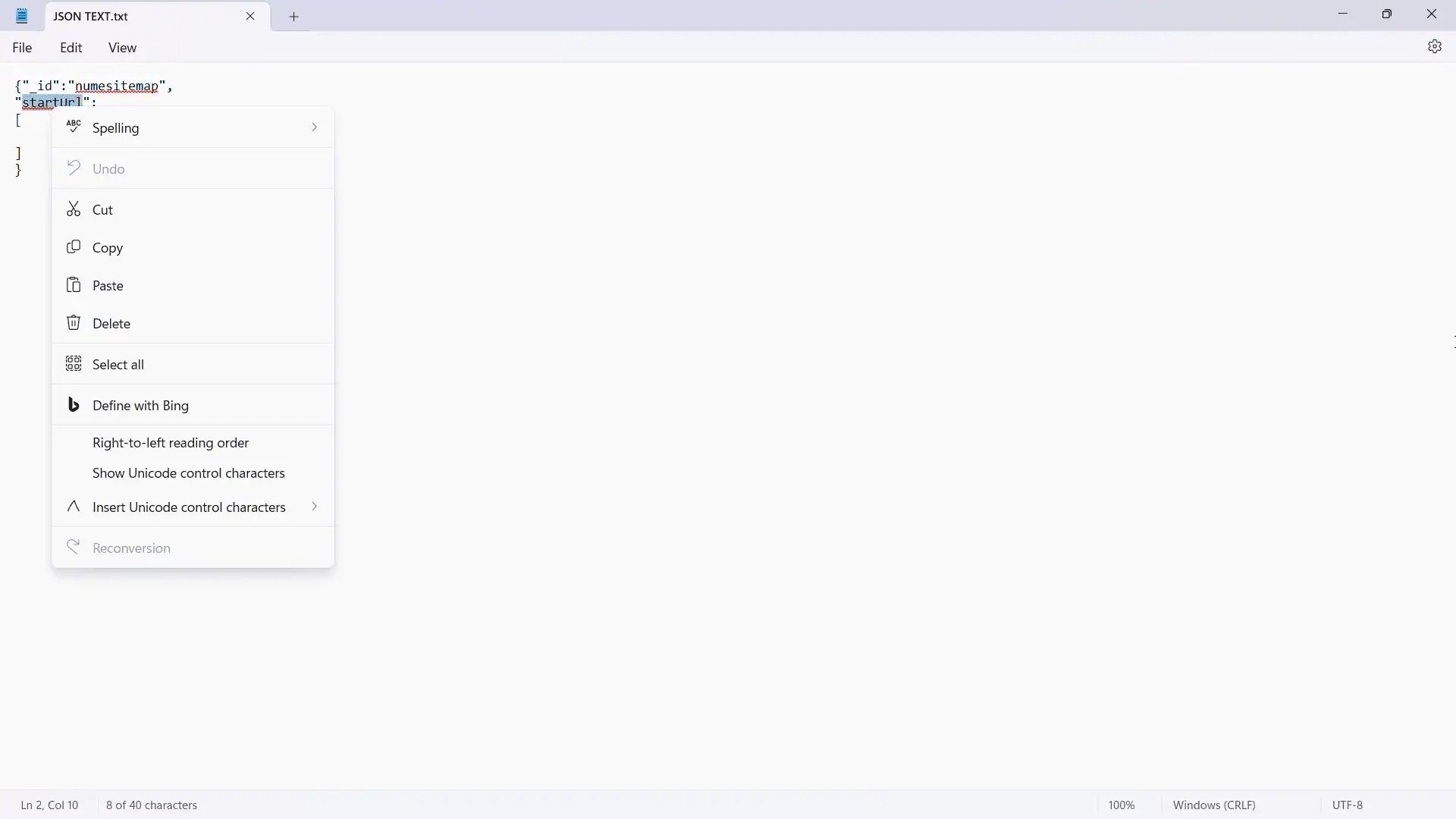1456x819 pixels.
Task: Click Right-to-left reading order option
Action: 171,442
